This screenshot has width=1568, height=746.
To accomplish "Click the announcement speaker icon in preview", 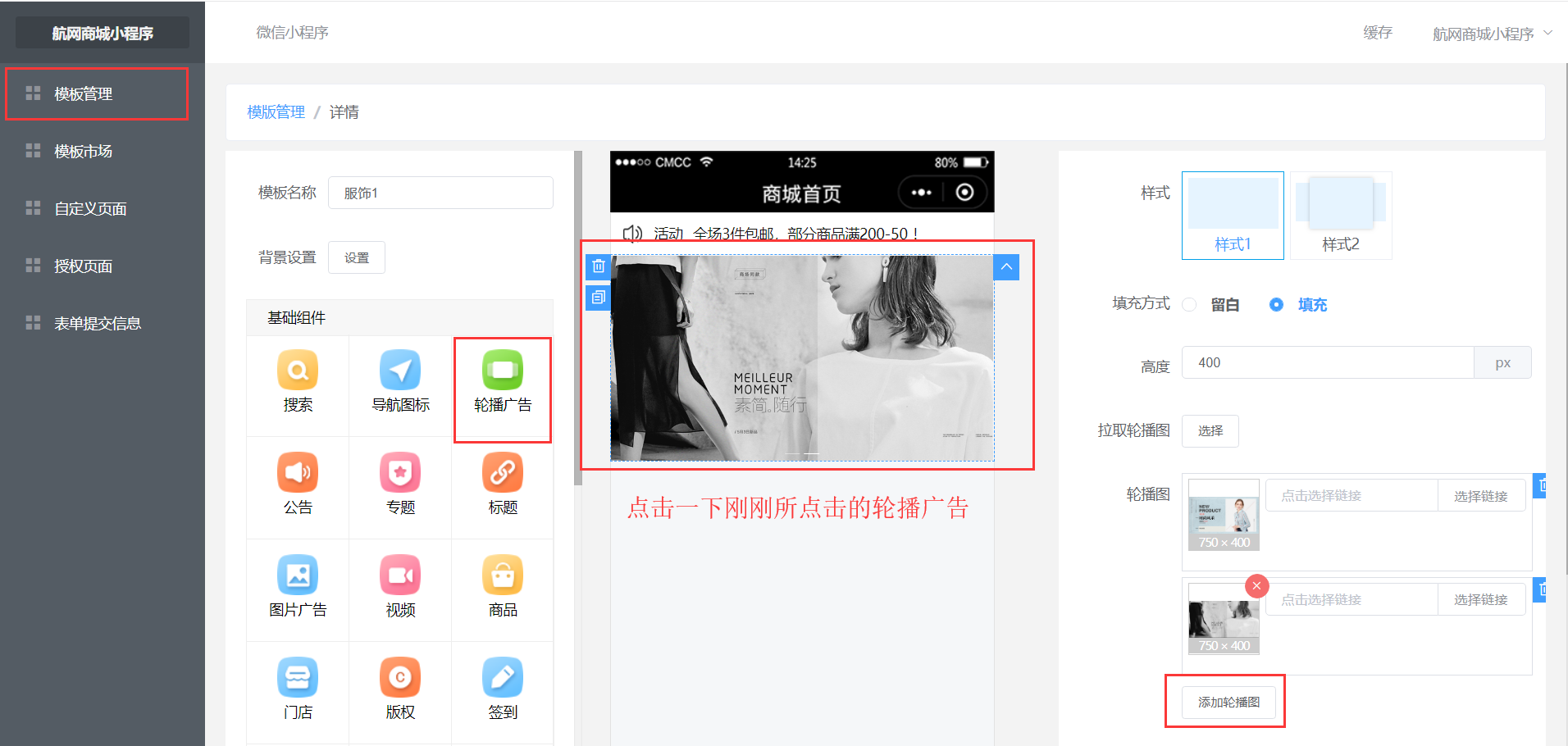I will pyautogui.click(x=631, y=234).
